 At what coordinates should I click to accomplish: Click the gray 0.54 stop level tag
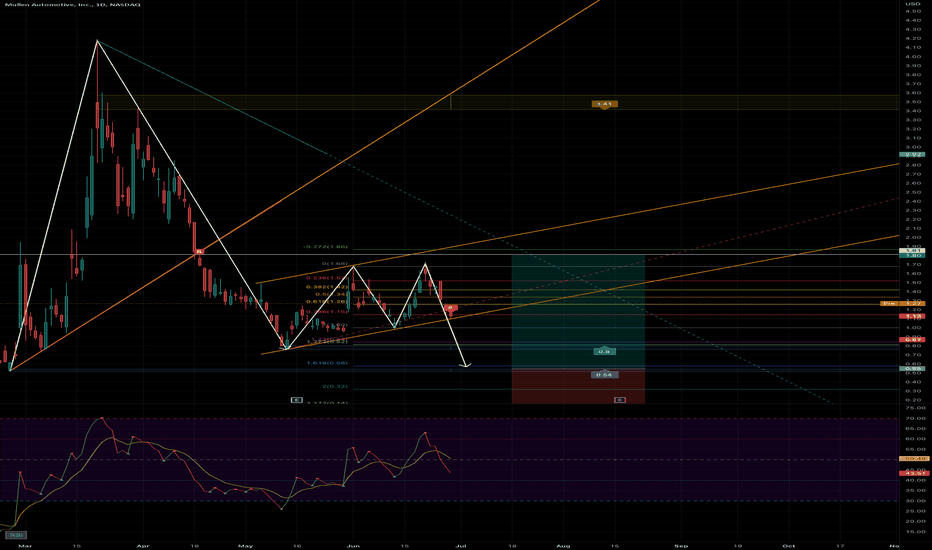tap(604, 375)
